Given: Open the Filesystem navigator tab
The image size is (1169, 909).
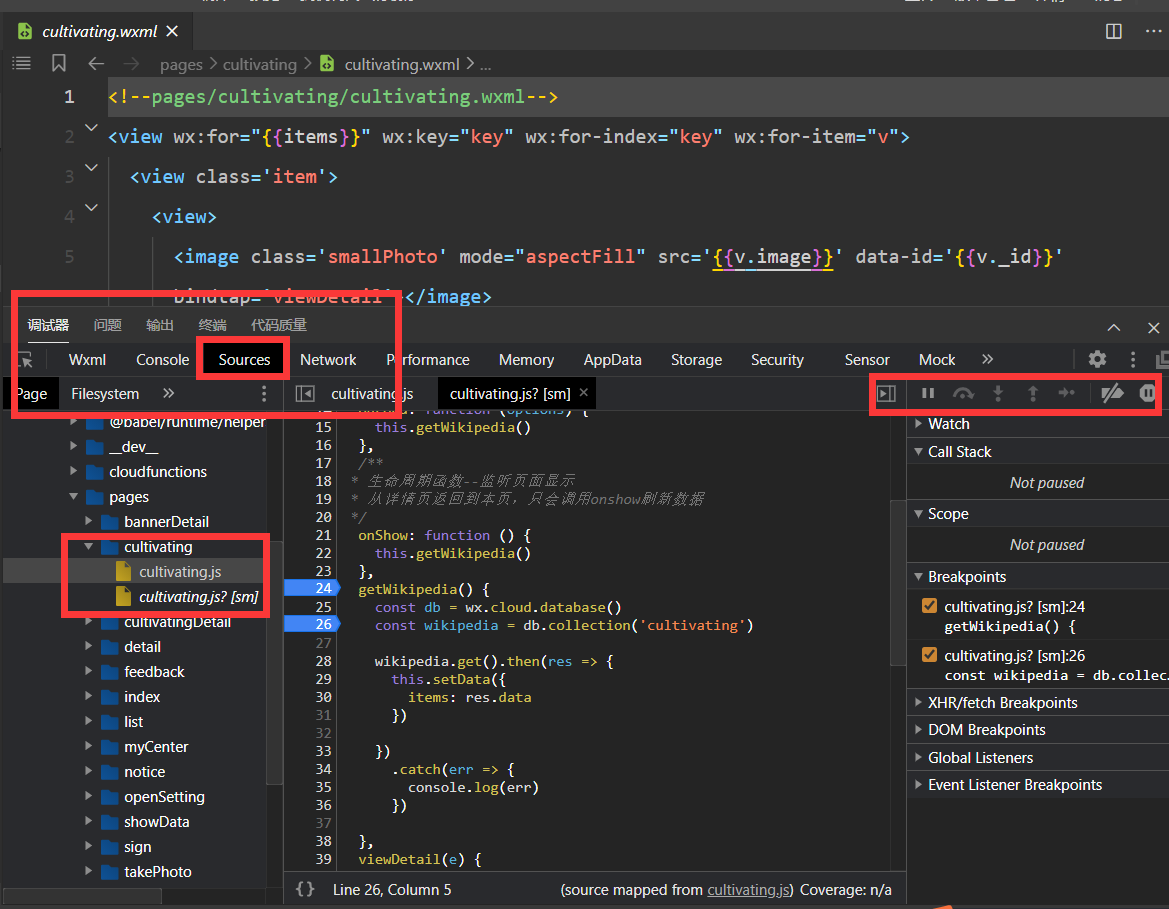Looking at the screenshot, I should click(x=105, y=394).
